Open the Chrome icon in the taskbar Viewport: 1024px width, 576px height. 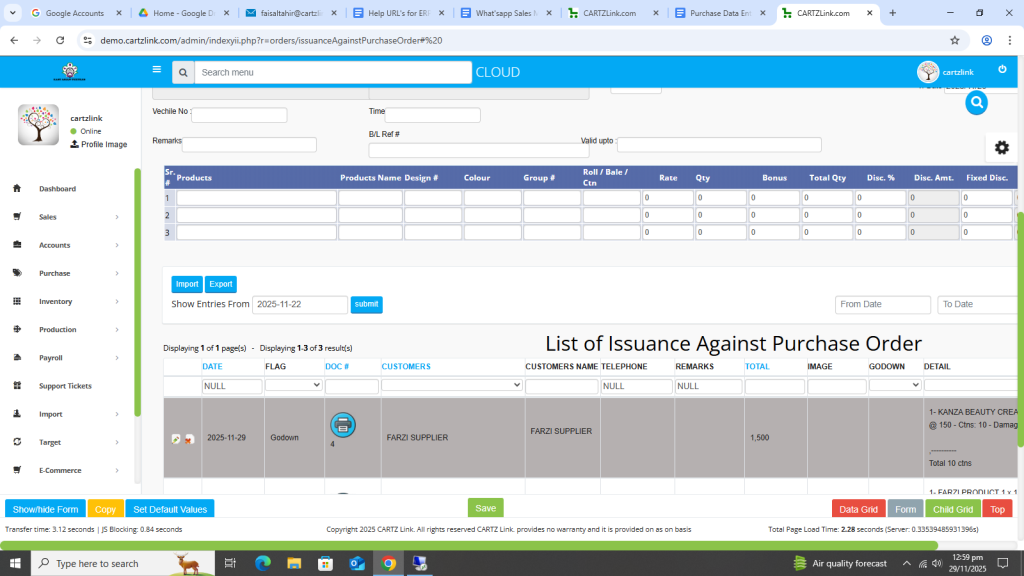click(389, 563)
